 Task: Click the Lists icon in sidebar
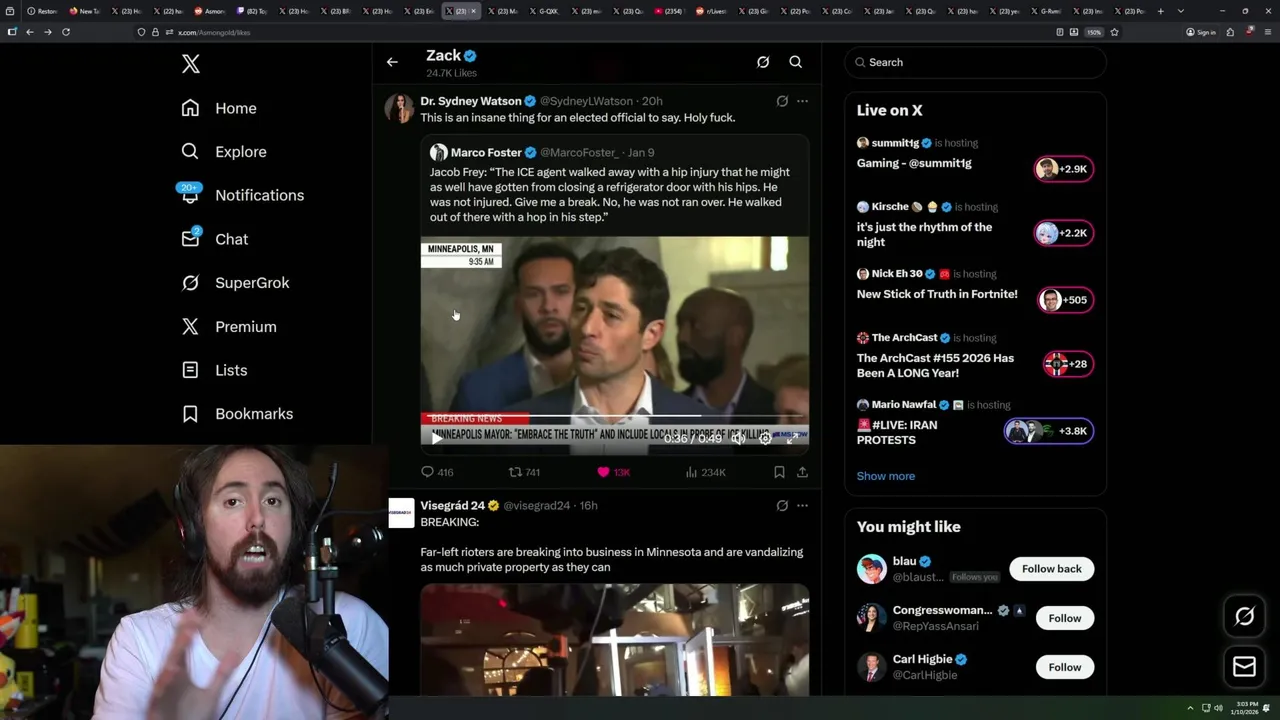190,370
